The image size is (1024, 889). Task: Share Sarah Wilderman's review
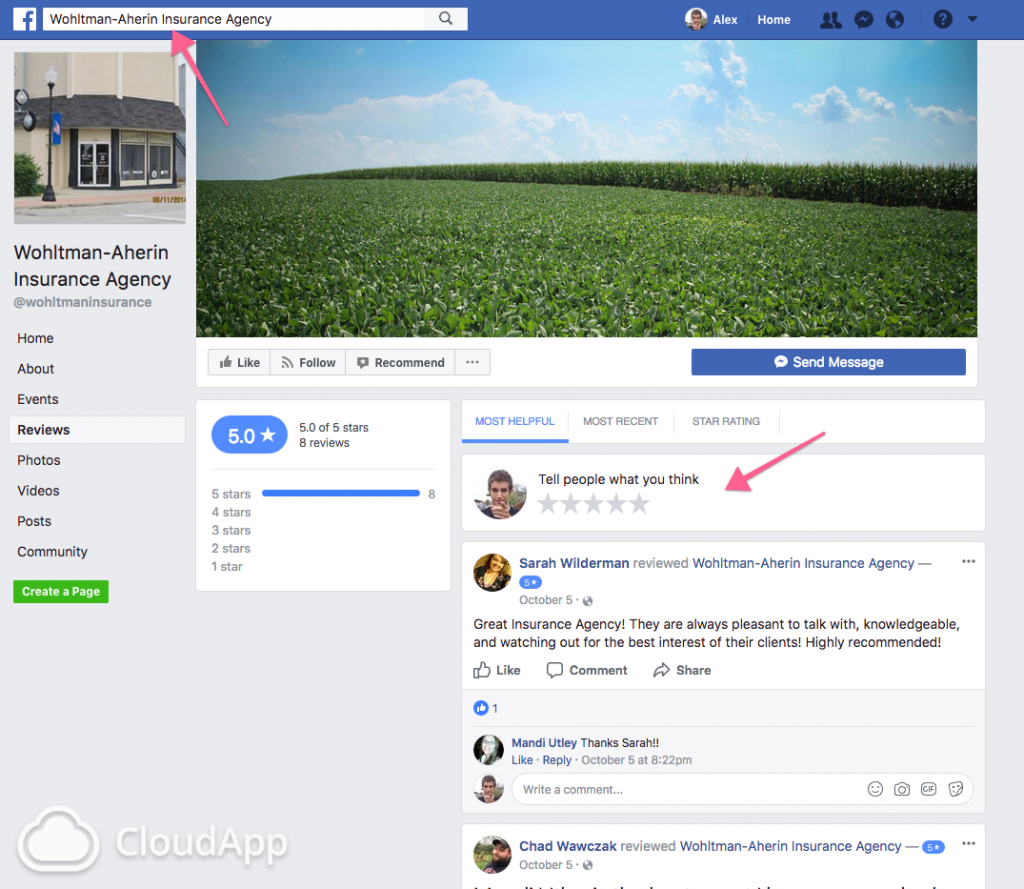click(x=682, y=670)
